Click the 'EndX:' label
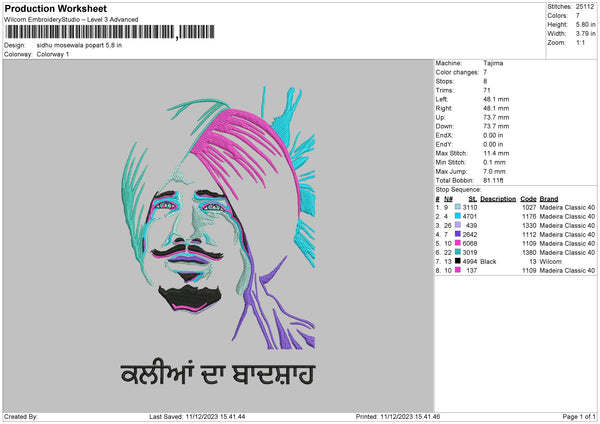 (444, 135)
